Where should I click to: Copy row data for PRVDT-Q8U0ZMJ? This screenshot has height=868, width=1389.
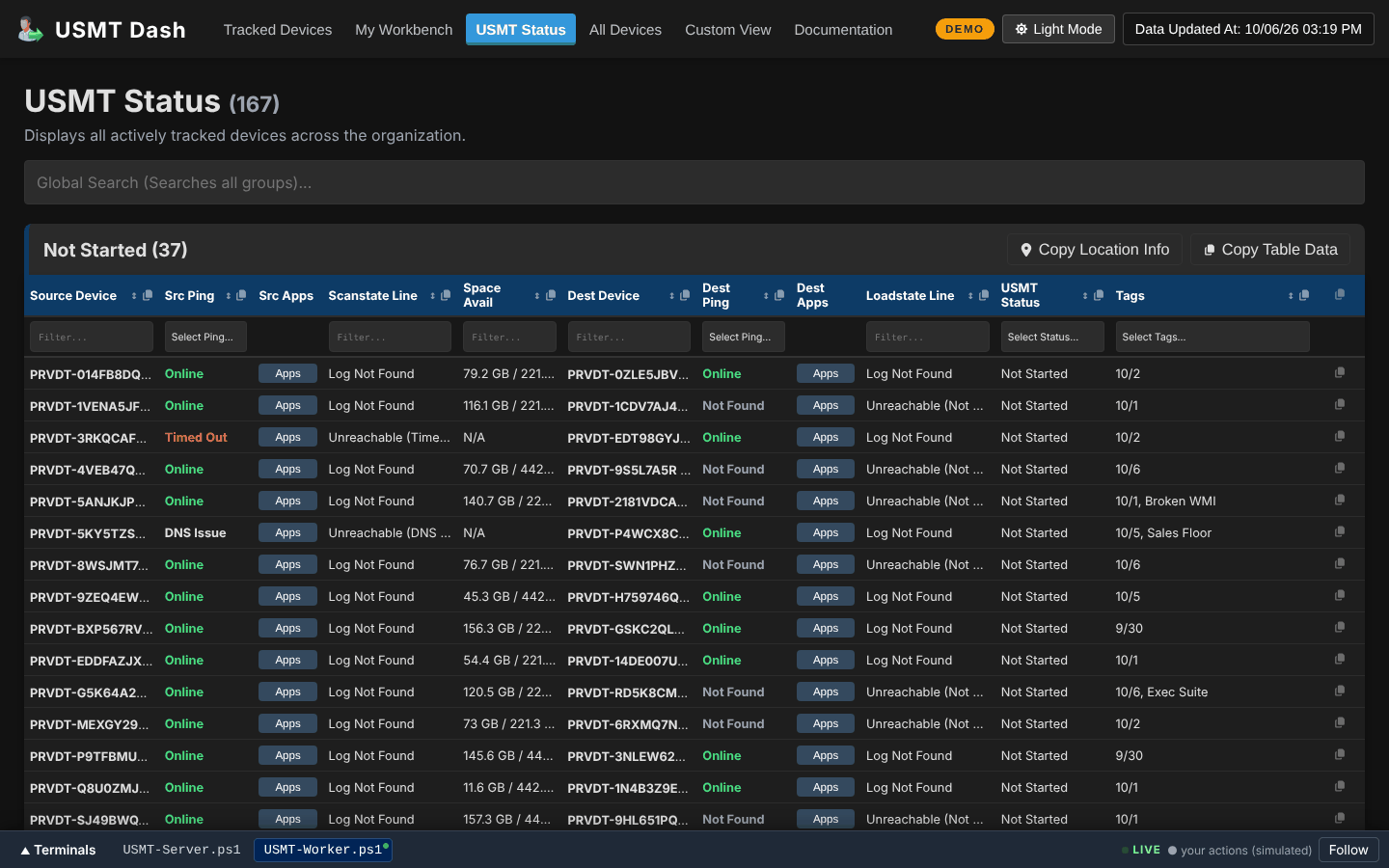pyautogui.click(x=1340, y=787)
